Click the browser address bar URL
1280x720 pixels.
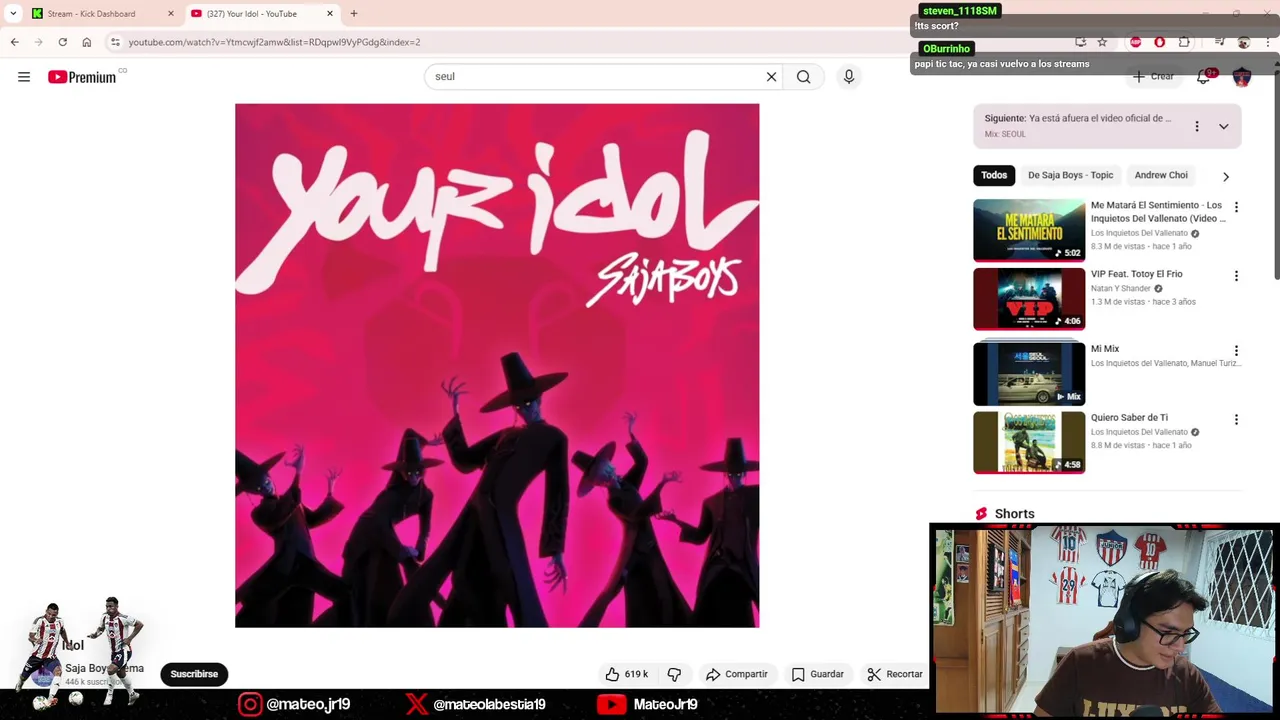point(274,42)
